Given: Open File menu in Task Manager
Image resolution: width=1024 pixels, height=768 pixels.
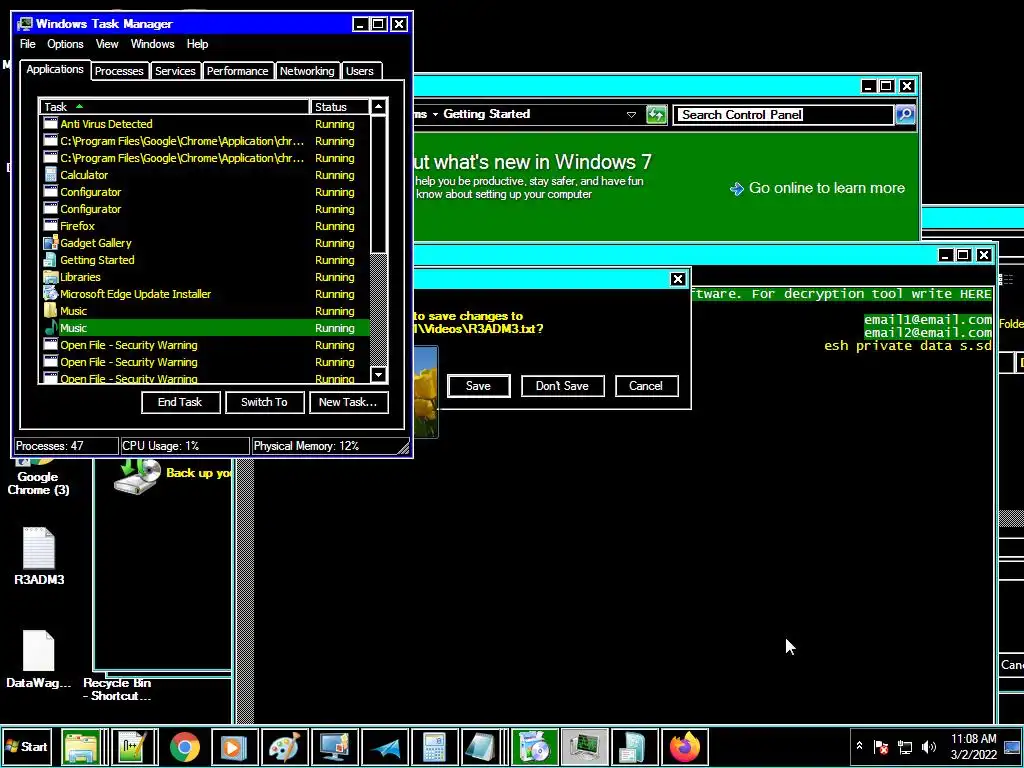Looking at the screenshot, I should 27,44.
